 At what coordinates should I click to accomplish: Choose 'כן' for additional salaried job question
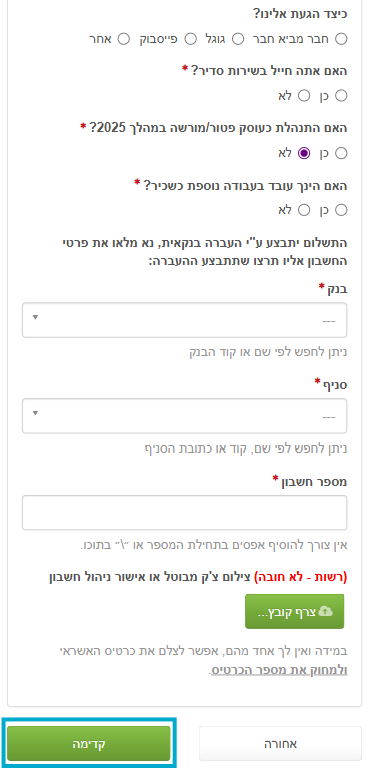341,211
